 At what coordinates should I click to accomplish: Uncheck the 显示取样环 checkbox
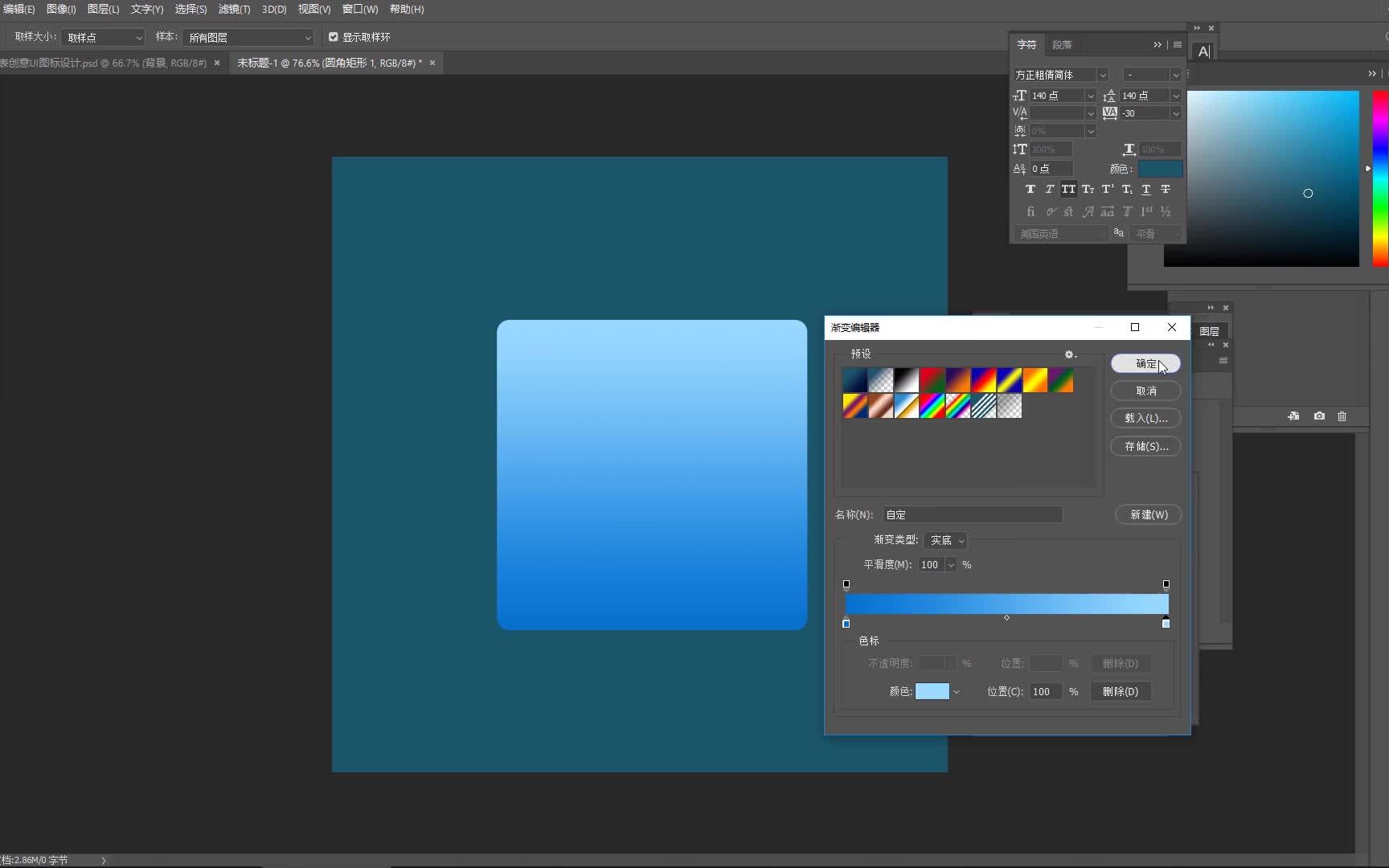click(x=334, y=37)
